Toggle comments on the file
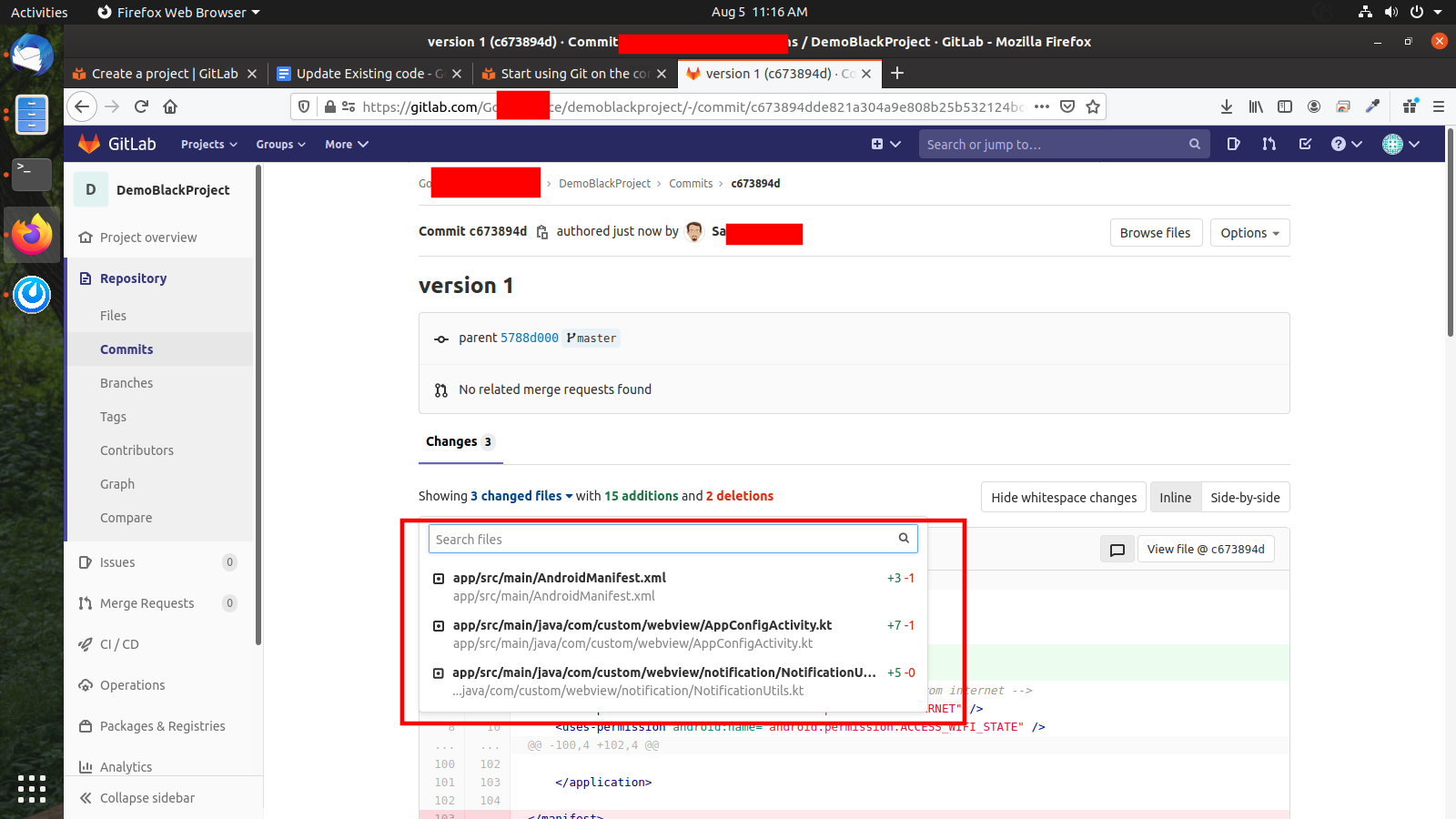This screenshot has width=1456, height=819. pyautogui.click(x=1117, y=550)
